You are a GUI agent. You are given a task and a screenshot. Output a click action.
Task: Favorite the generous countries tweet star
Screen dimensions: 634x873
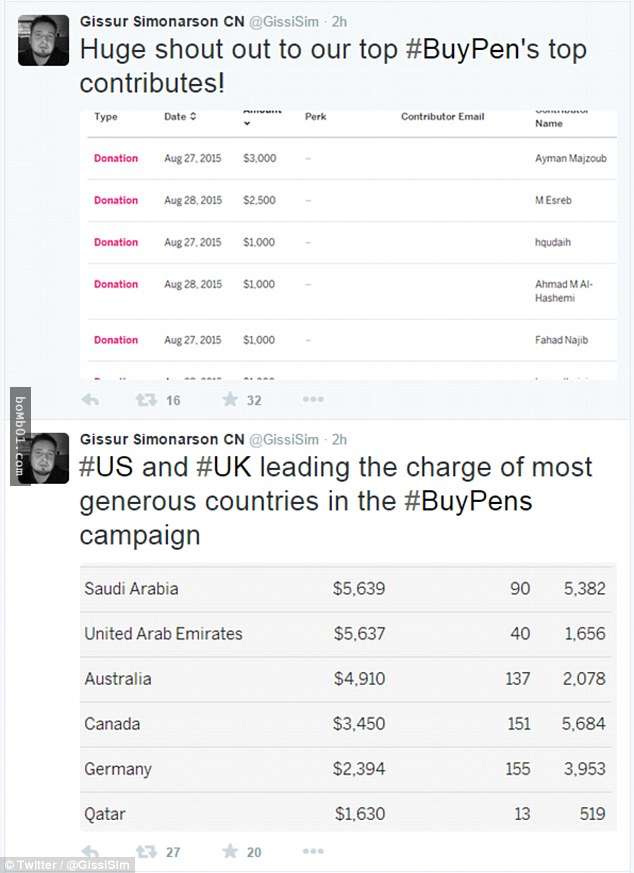pos(230,851)
